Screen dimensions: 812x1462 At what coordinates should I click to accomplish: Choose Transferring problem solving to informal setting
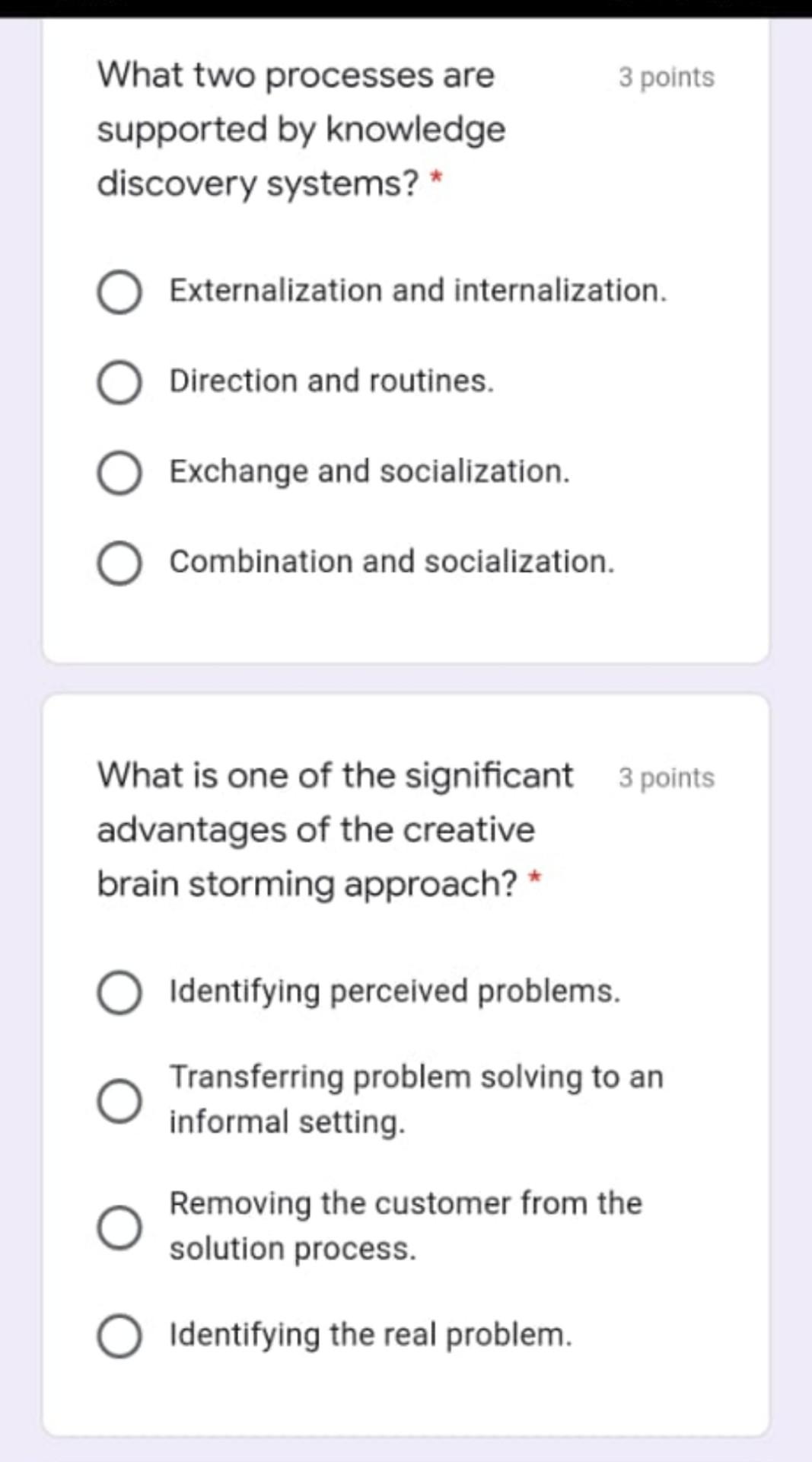118,1099
